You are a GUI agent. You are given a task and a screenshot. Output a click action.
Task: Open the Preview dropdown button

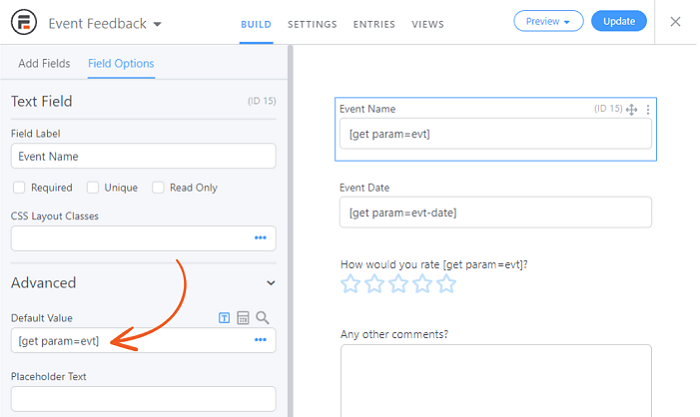pos(548,21)
